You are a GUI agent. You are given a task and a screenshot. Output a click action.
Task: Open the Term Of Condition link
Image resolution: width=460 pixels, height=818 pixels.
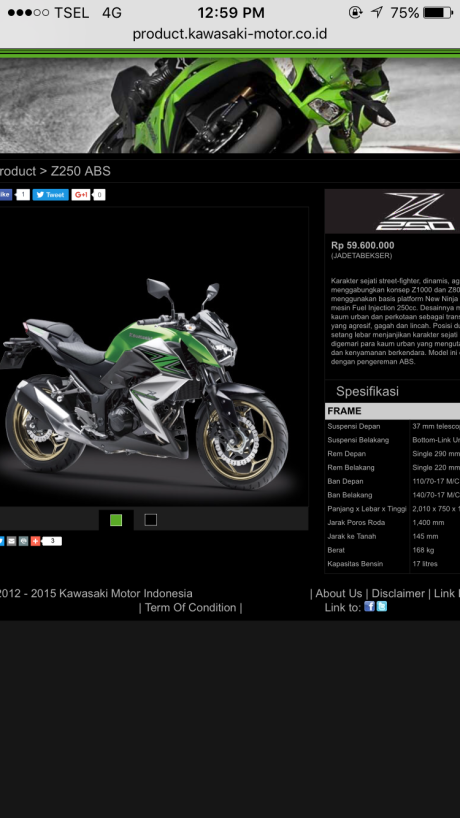coord(190,607)
